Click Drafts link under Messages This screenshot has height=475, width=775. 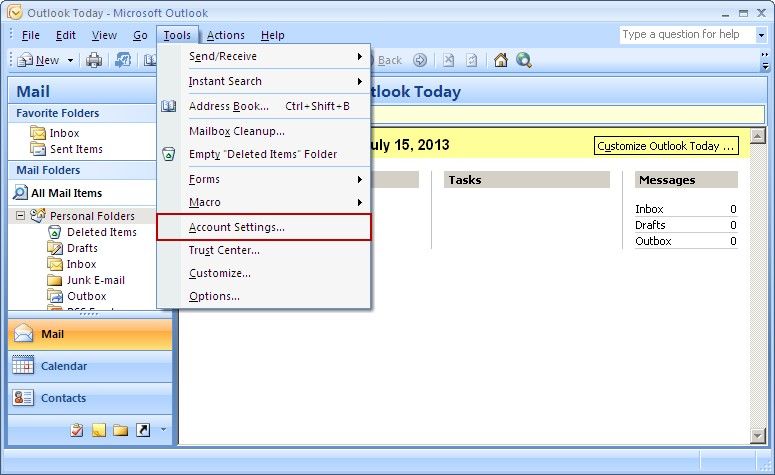pyautogui.click(x=650, y=225)
